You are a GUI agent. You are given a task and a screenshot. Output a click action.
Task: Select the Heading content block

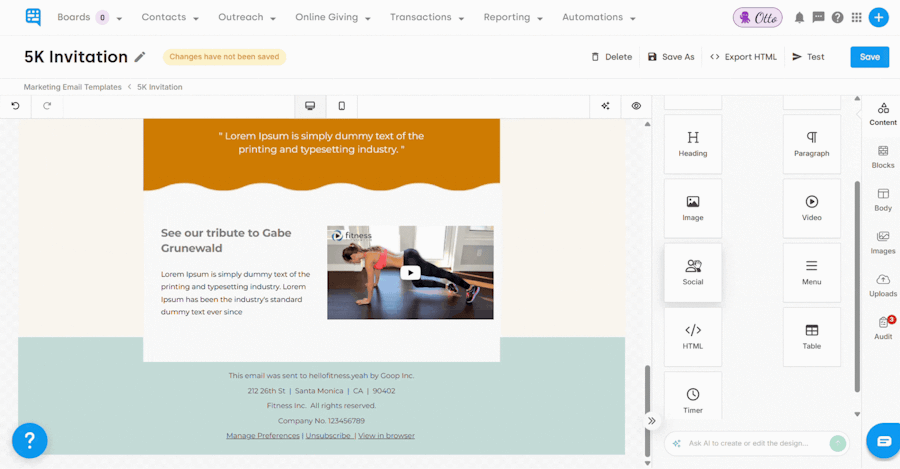click(x=693, y=144)
